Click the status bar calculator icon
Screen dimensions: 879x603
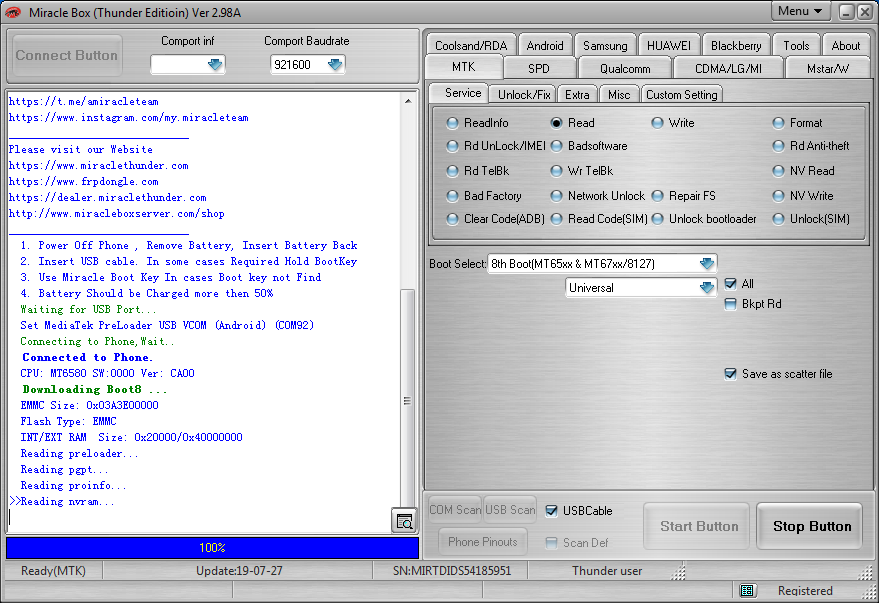pos(747,590)
